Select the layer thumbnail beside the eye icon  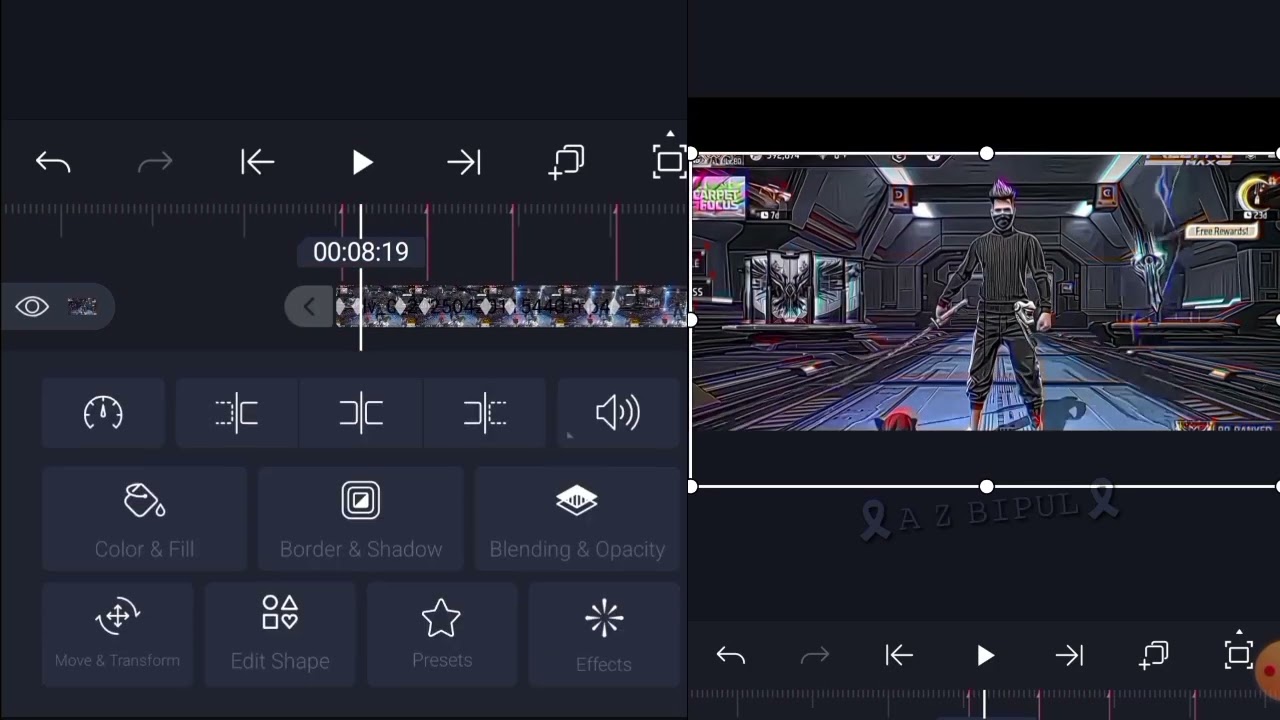pos(82,306)
